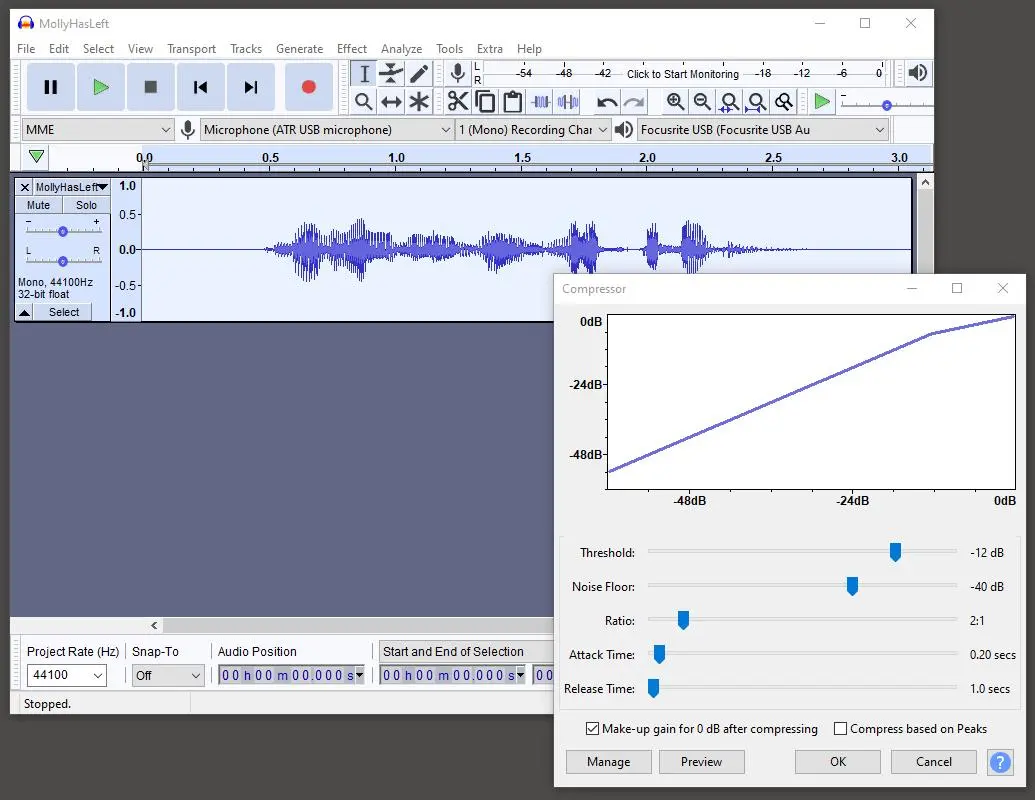
Task: Select the Zoom (magnifier) tool
Action: [364, 102]
